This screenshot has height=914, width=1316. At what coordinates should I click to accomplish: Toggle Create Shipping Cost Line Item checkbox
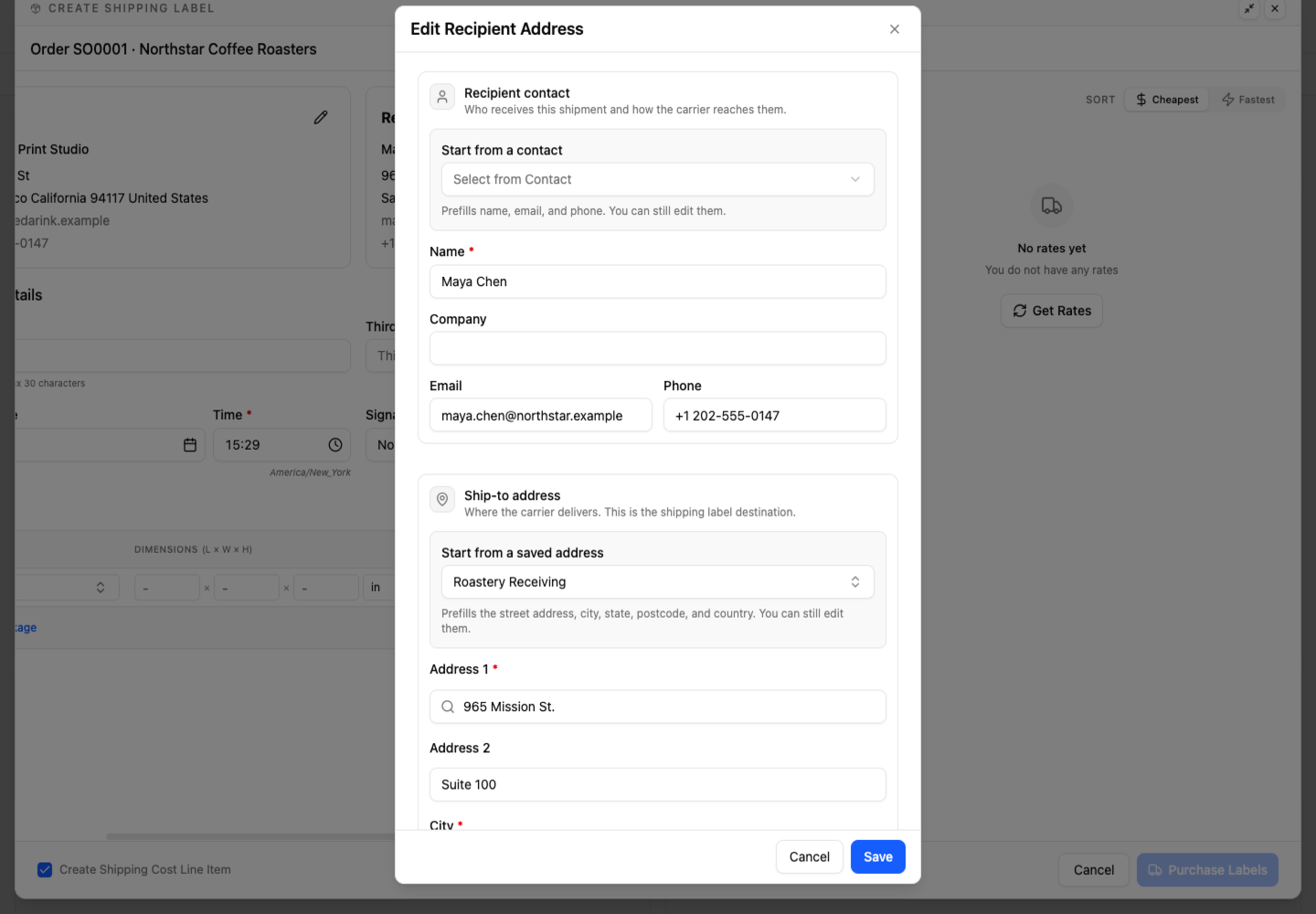point(45,869)
